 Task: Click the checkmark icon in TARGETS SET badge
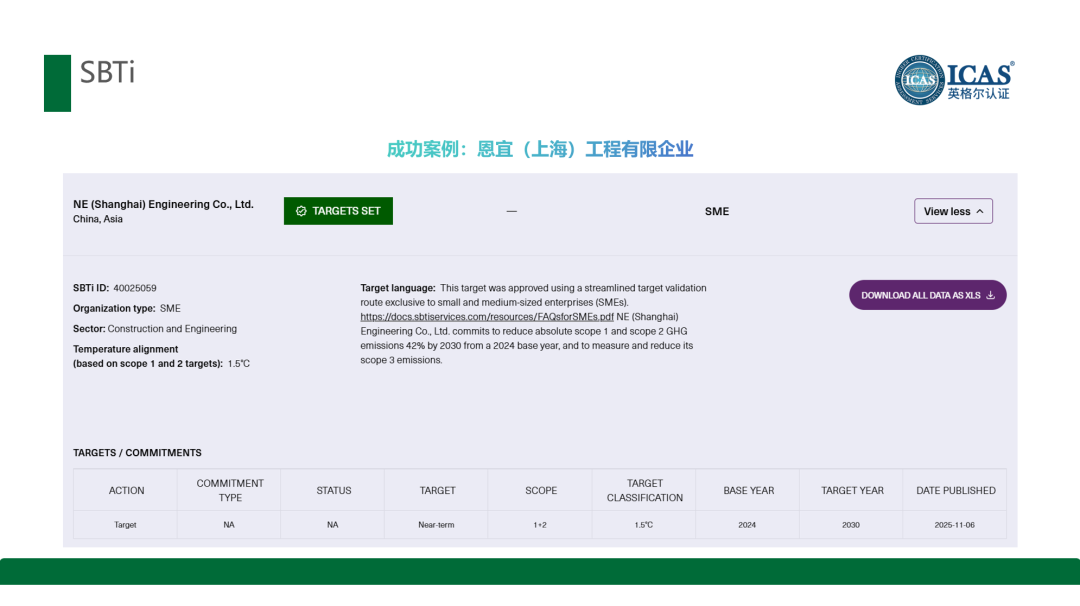(301, 211)
